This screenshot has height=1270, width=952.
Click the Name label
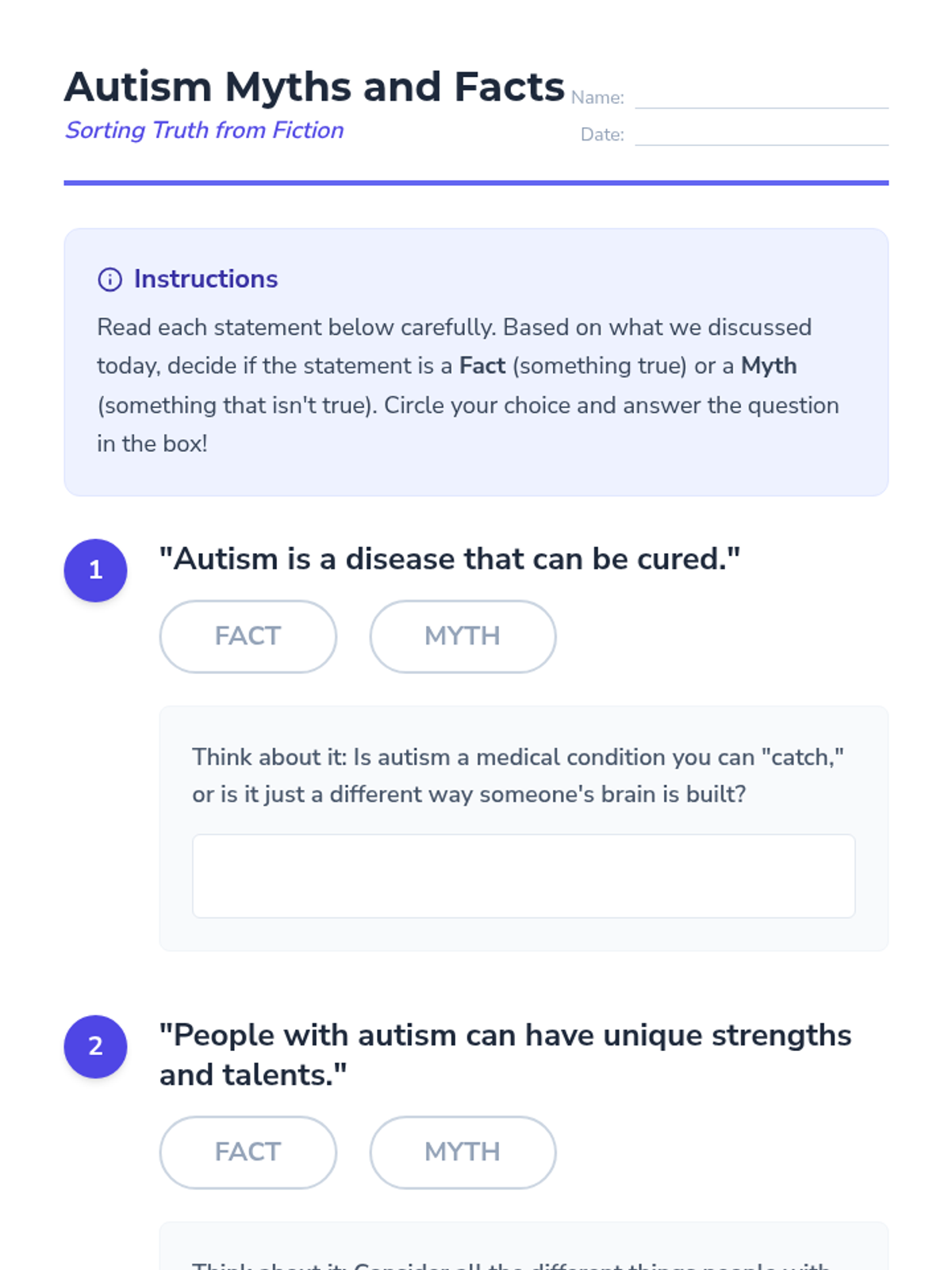point(597,98)
